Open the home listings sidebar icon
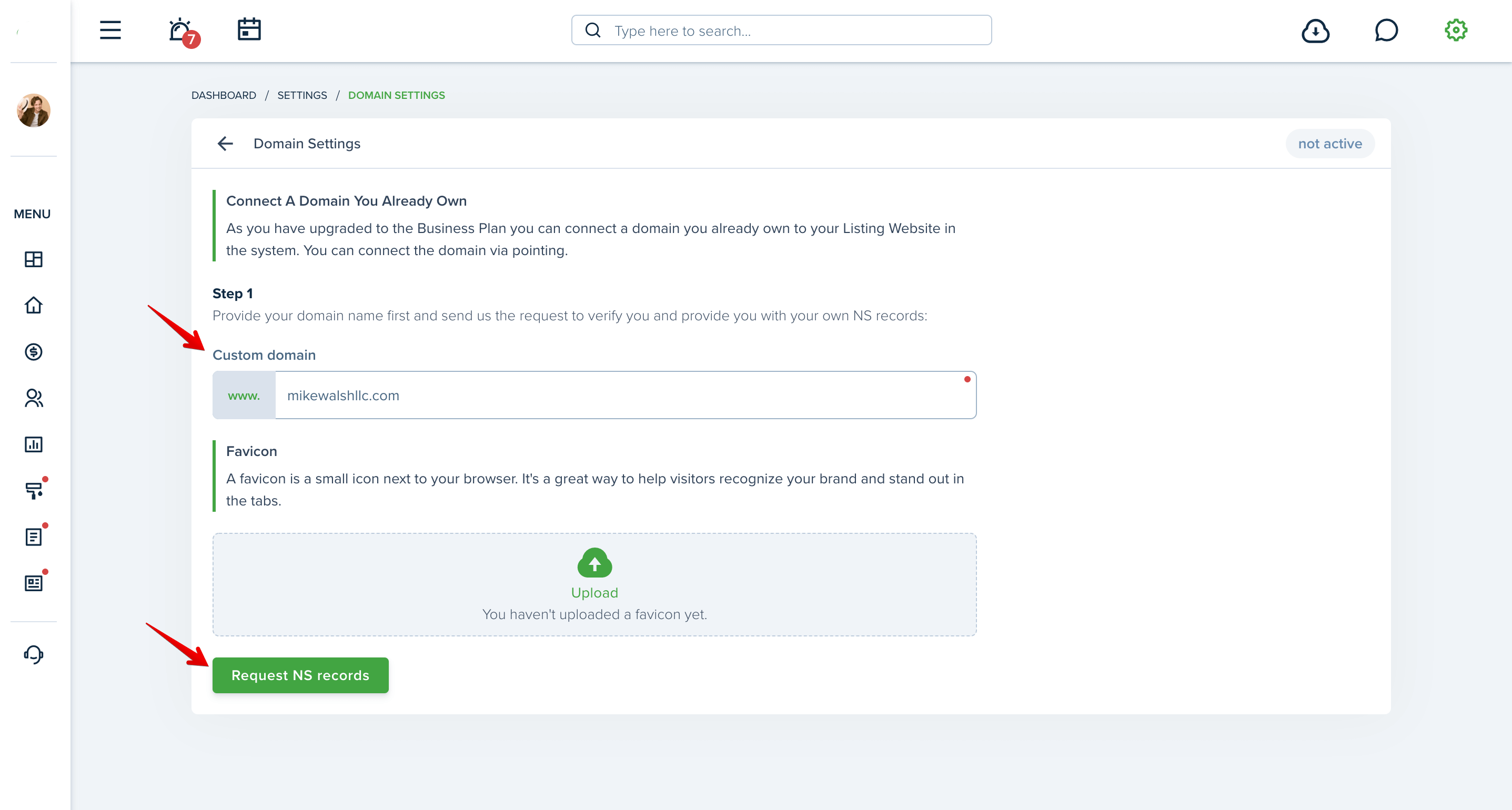Screen dimensions: 1512x810 [34, 305]
